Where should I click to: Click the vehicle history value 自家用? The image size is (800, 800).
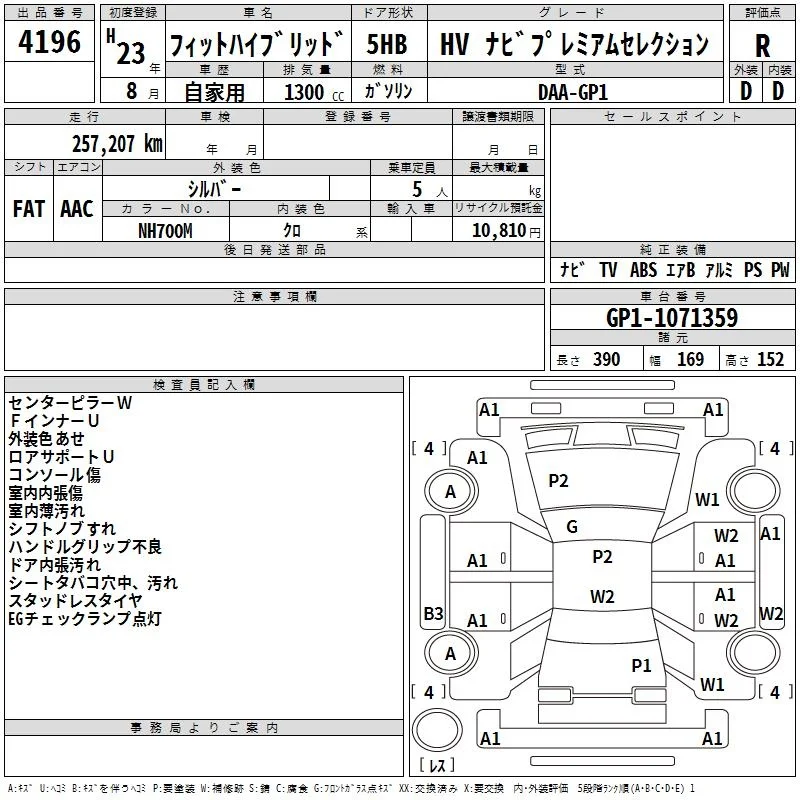tap(214, 92)
